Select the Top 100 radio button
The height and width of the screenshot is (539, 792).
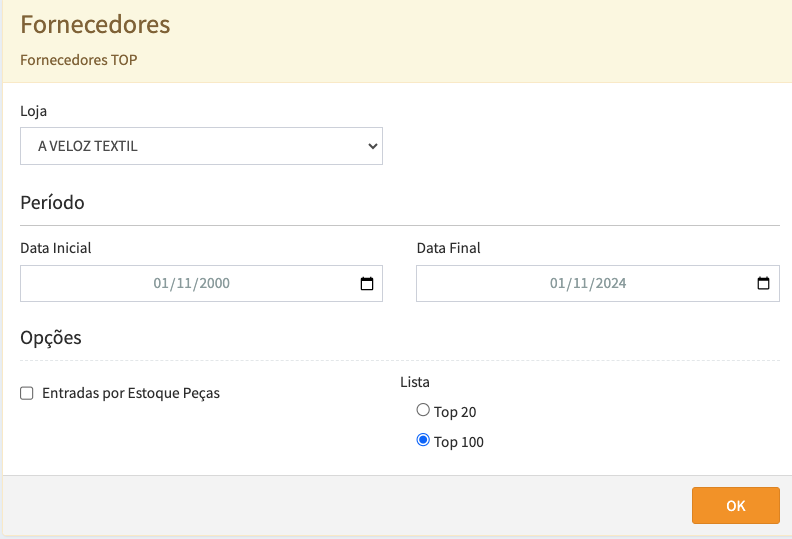pos(423,440)
